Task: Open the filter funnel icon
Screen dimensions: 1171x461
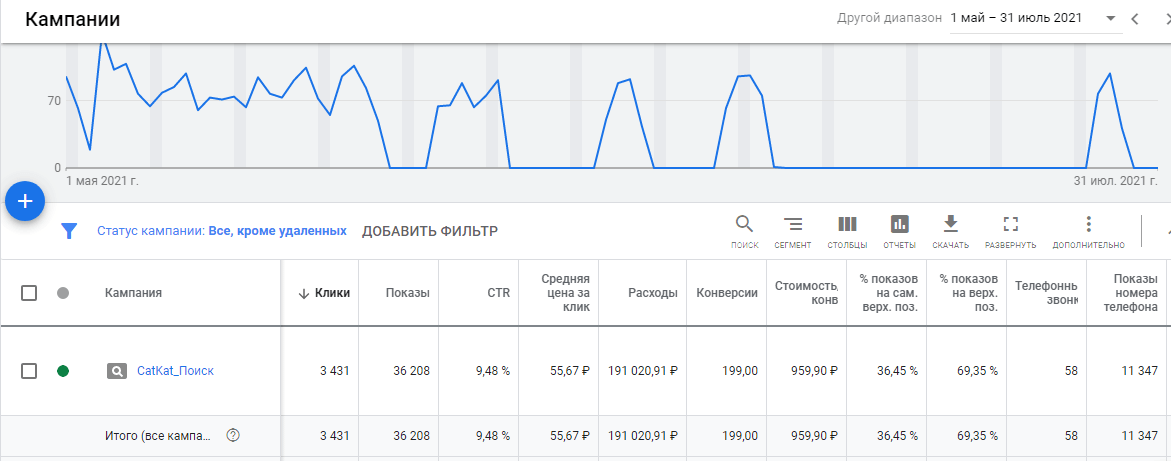Action: [69, 231]
